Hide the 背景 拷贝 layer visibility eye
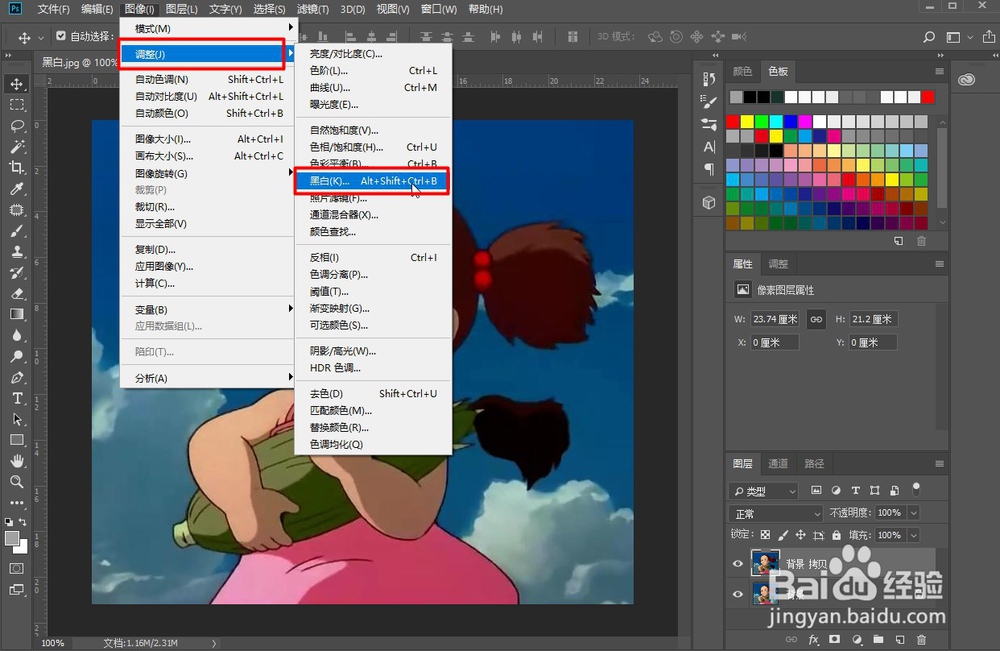The height and width of the screenshot is (651, 1000). click(x=738, y=564)
